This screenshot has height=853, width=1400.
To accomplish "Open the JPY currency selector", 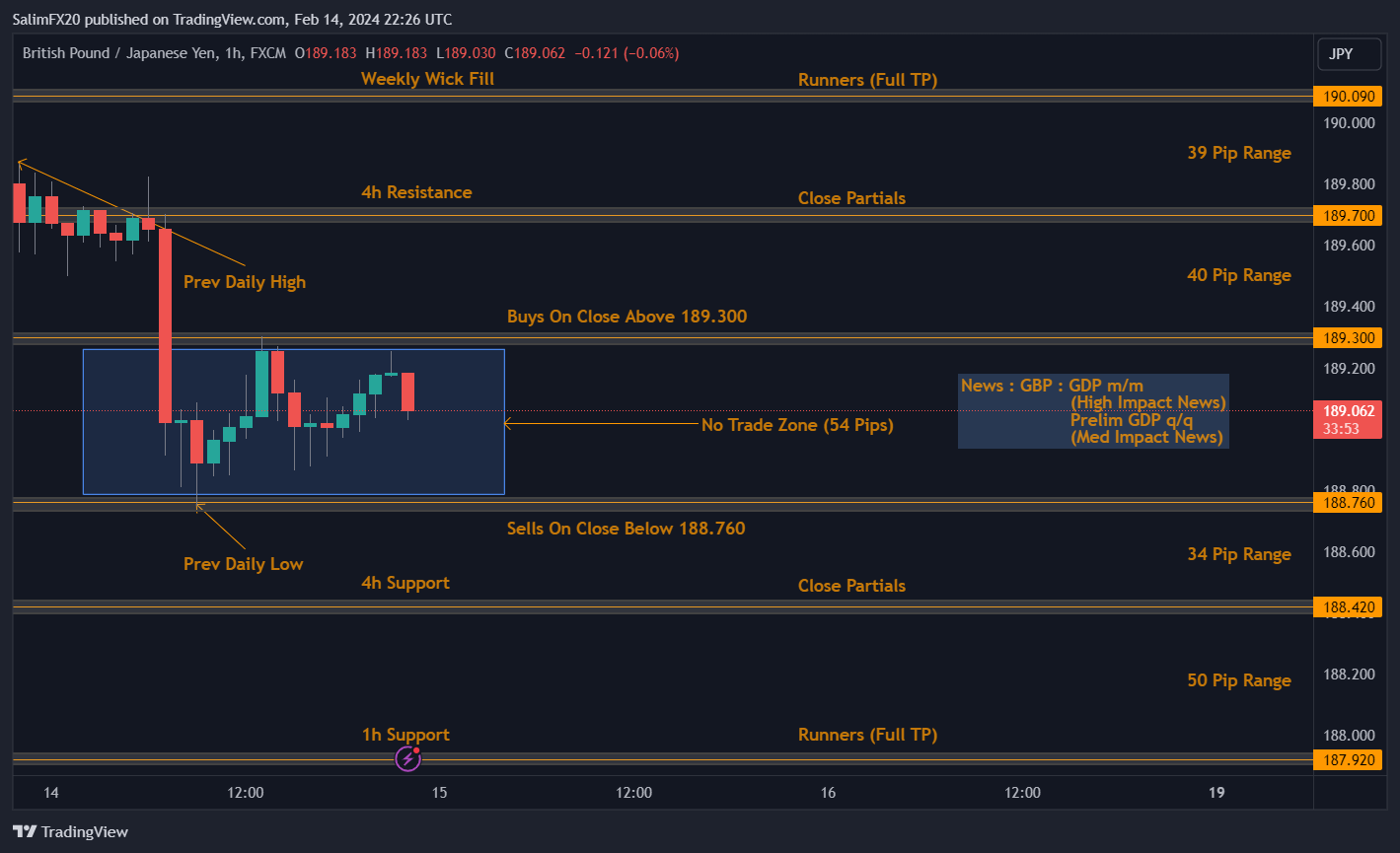I will 1348,54.
